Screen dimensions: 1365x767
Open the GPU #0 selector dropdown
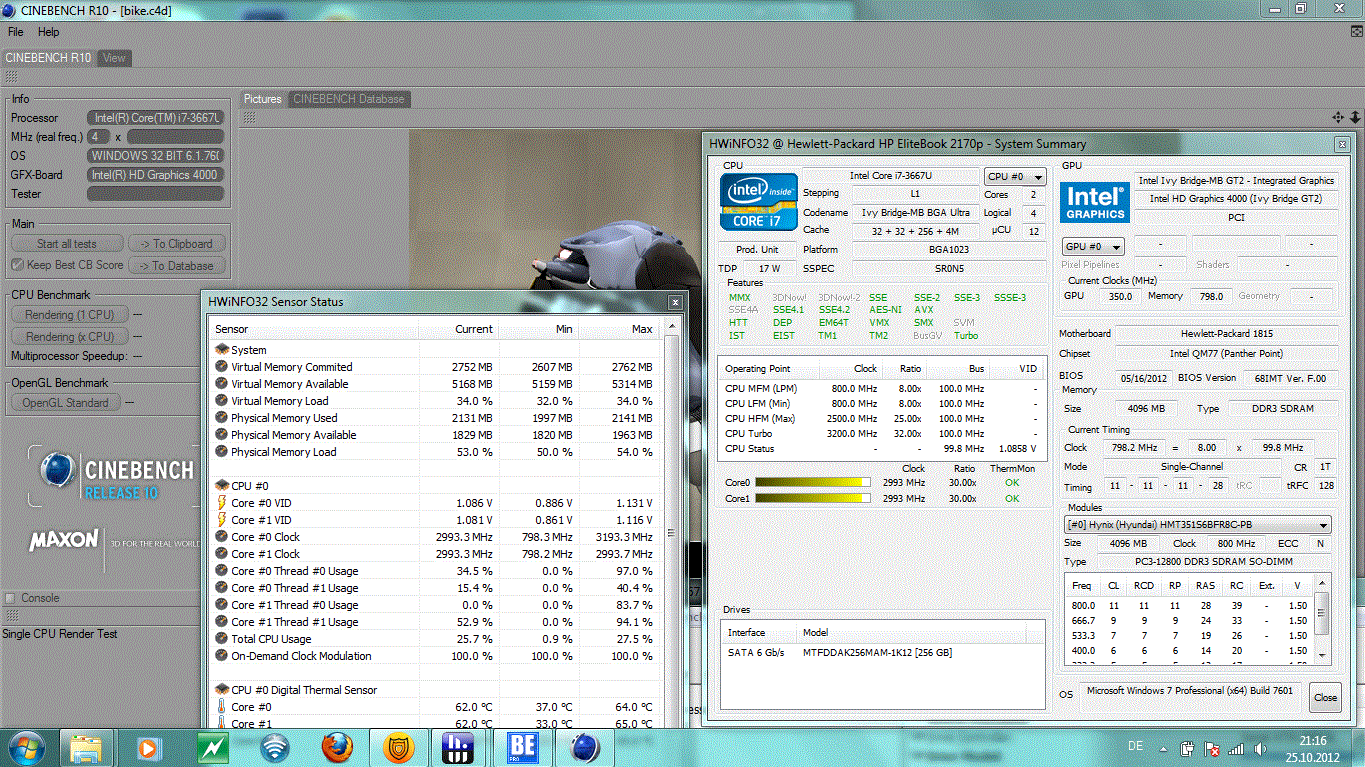[1093, 246]
